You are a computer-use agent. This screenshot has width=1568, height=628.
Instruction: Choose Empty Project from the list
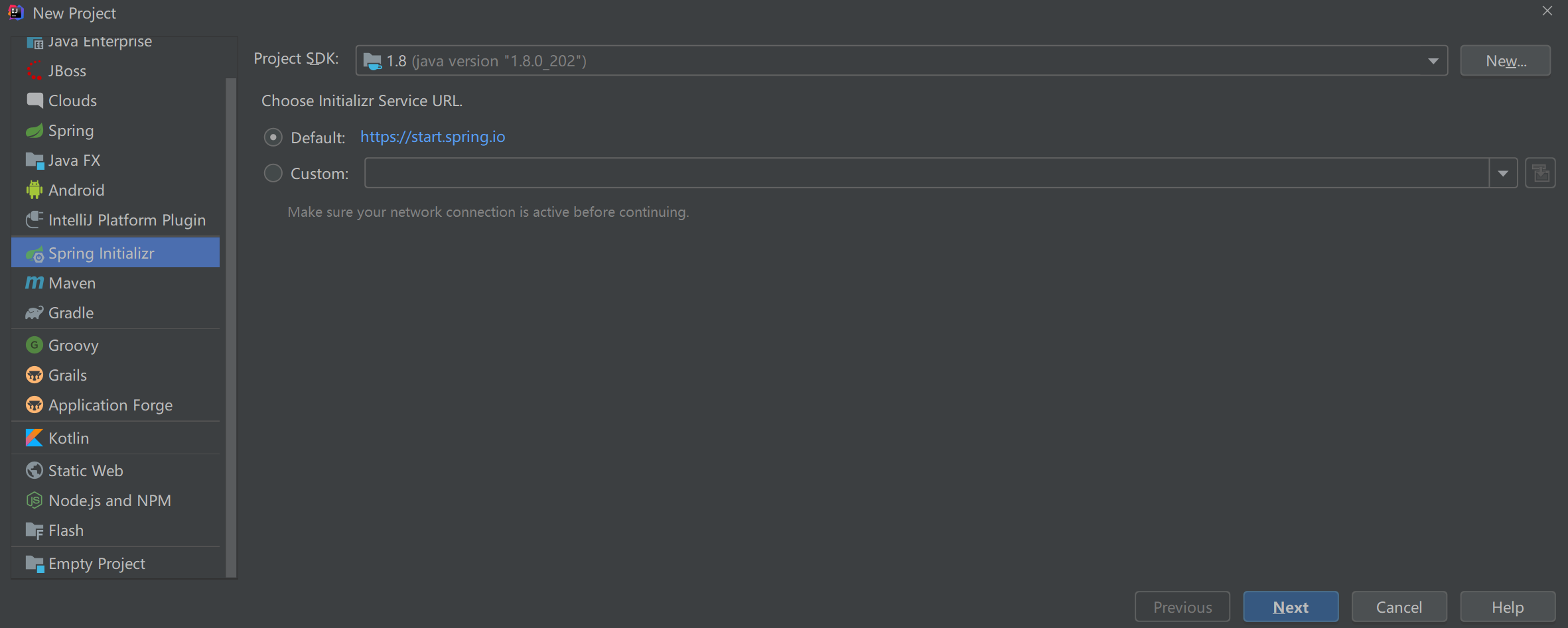click(97, 564)
